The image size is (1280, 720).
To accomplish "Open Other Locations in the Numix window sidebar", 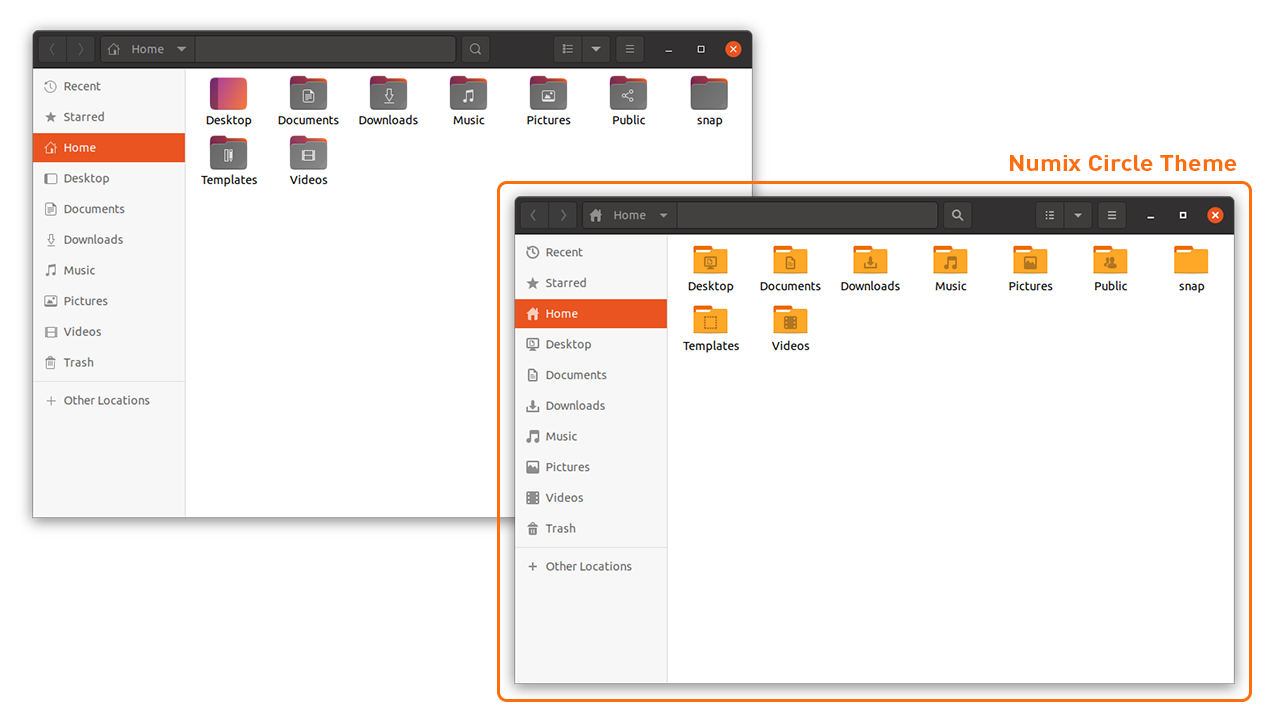I will click(591, 566).
